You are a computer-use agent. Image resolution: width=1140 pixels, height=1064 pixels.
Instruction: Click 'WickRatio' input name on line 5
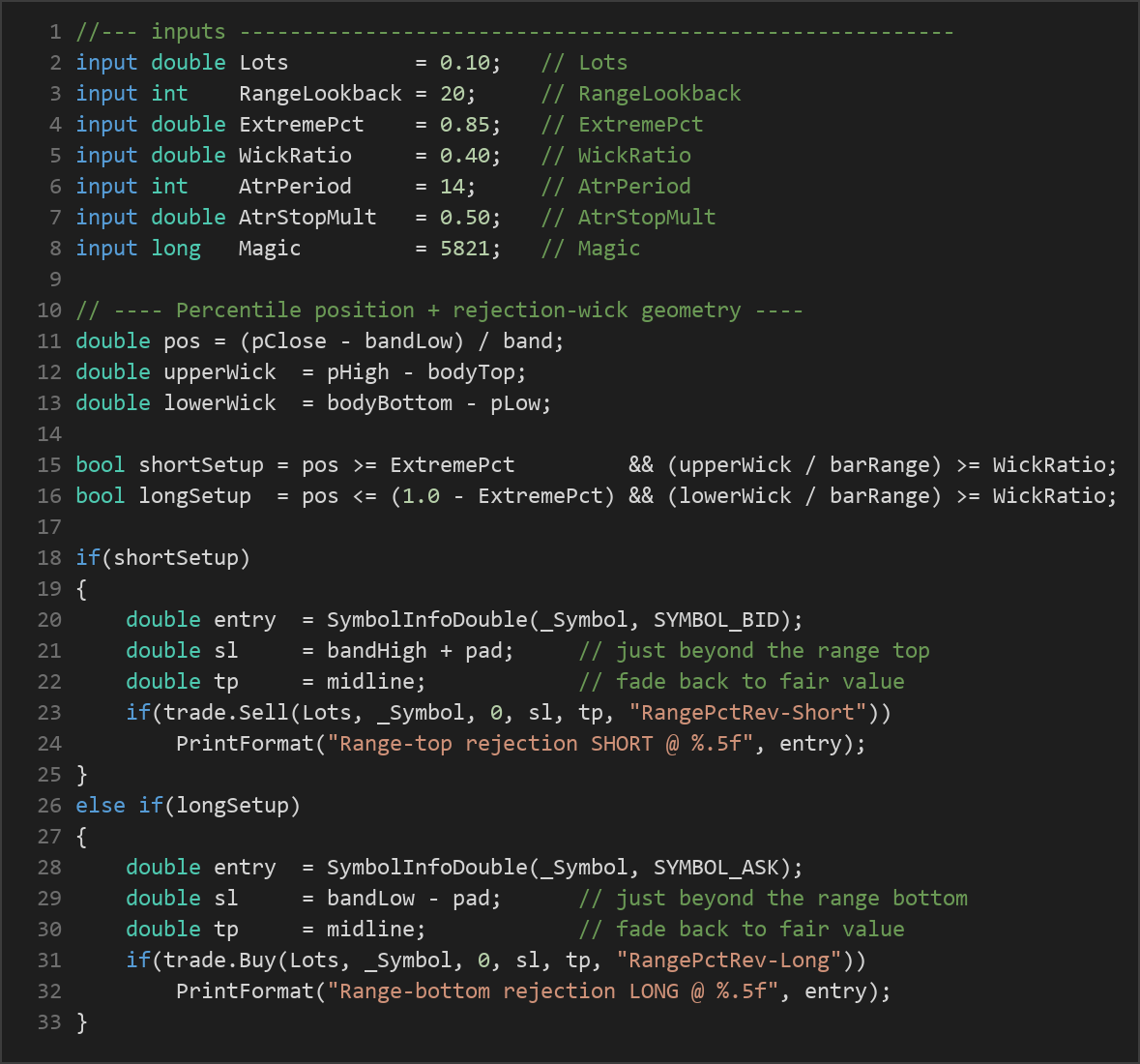click(x=295, y=156)
